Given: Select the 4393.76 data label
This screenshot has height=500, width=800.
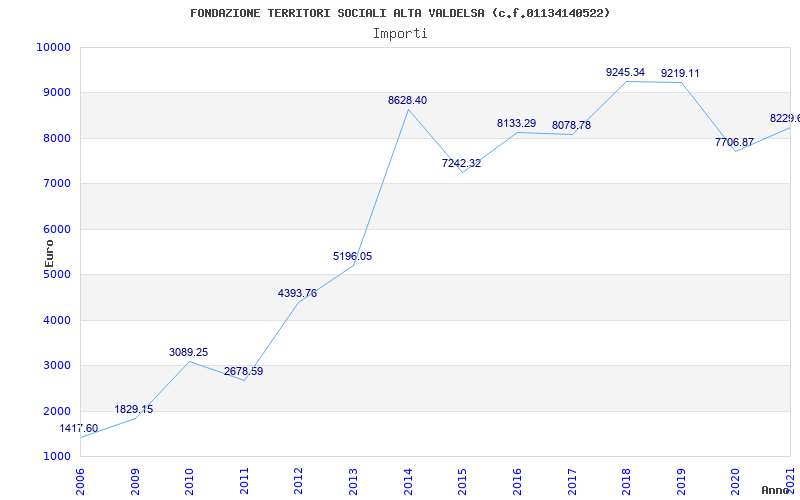Looking at the screenshot, I should pyautogui.click(x=297, y=293).
